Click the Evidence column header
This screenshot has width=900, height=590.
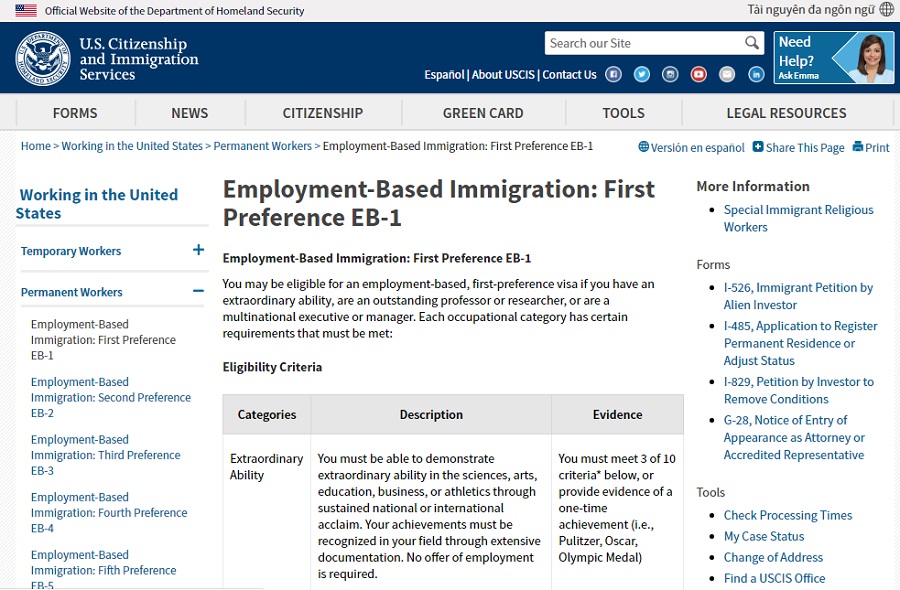tap(618, 414)
